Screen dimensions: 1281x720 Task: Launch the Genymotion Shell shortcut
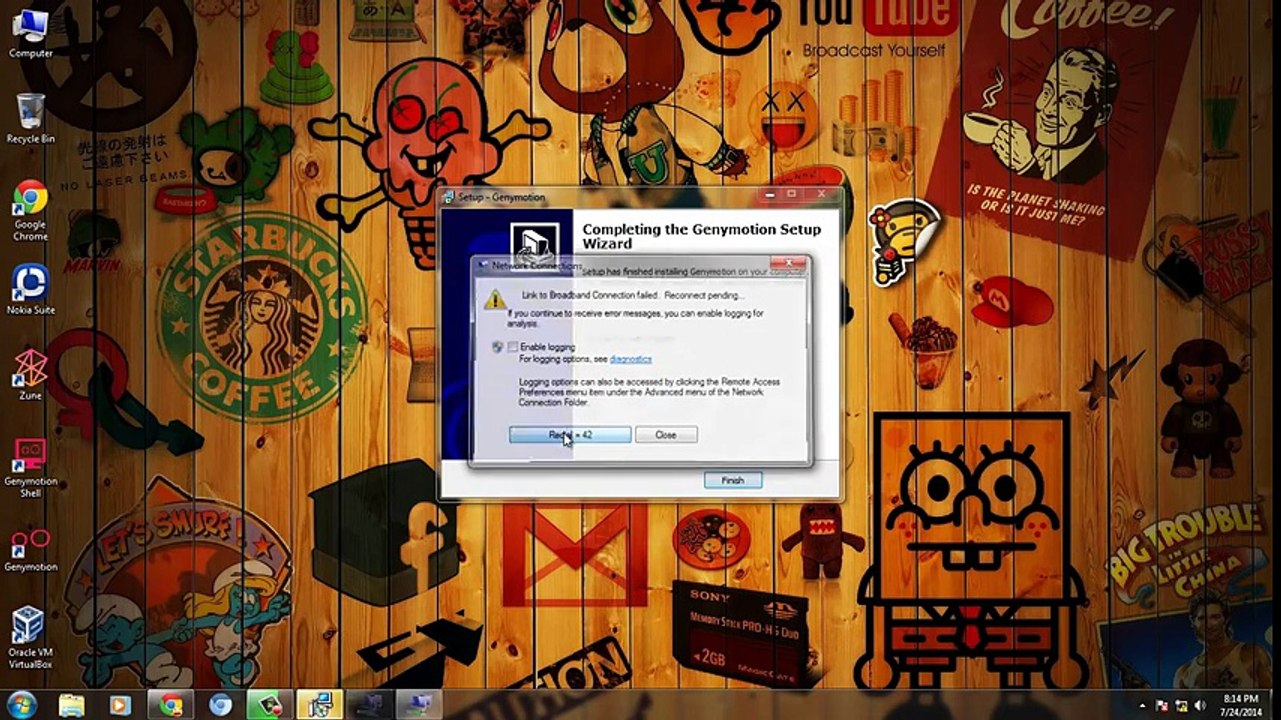click(x=30, y=467)
